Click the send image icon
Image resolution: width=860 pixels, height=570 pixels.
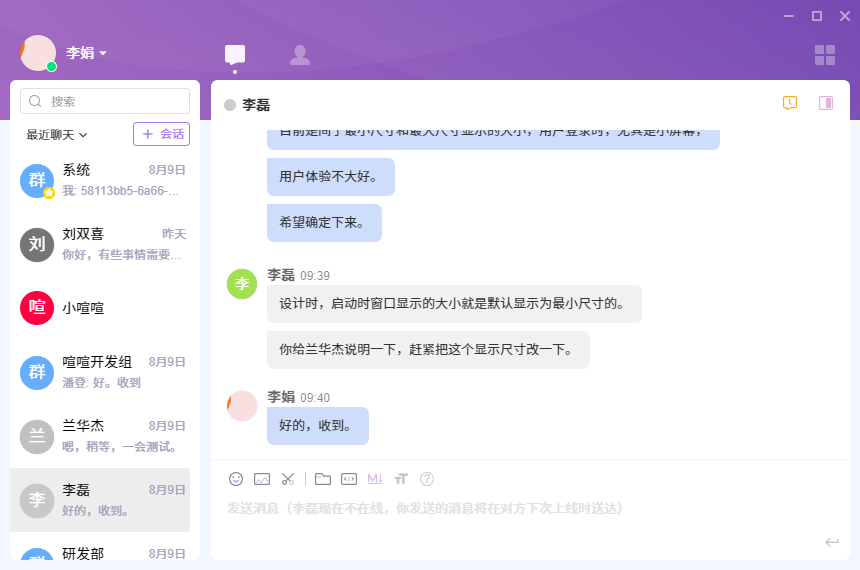pyautogui.click(x=262, y=479)
